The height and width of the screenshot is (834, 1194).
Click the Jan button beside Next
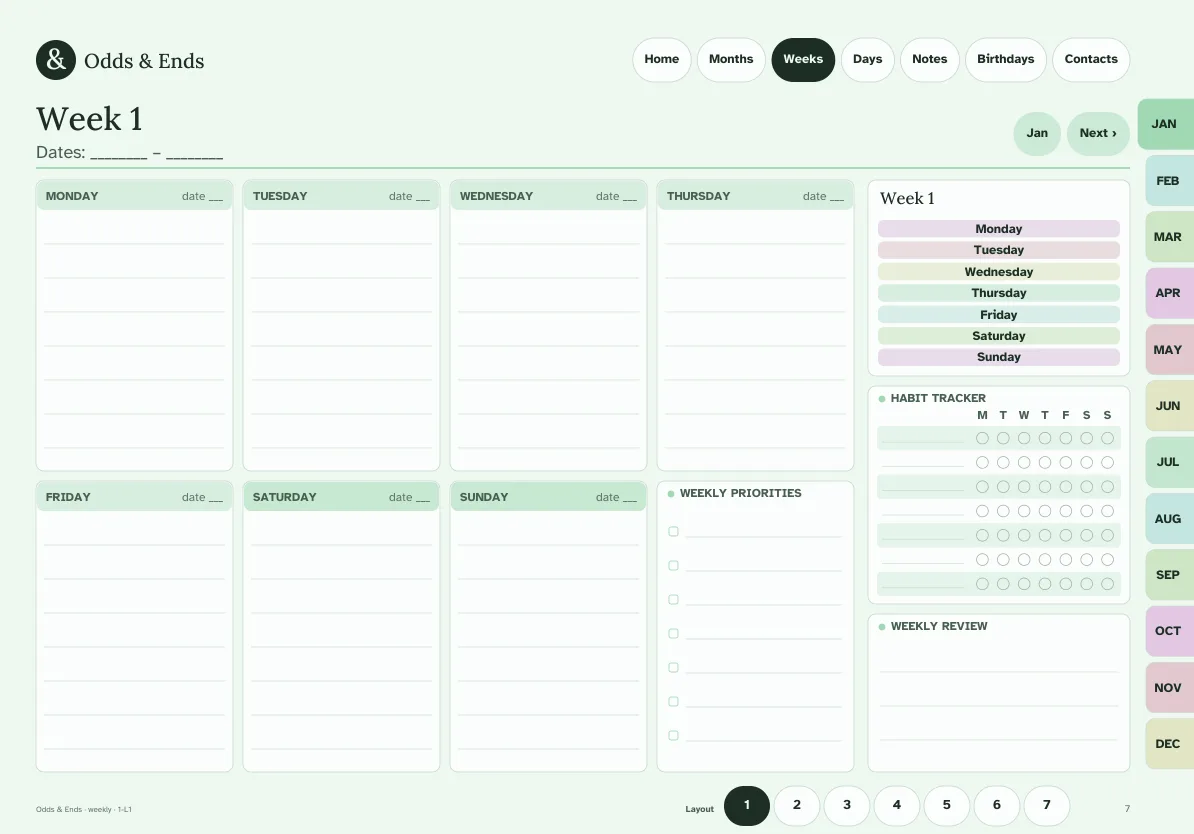[x=1036, y=133]
